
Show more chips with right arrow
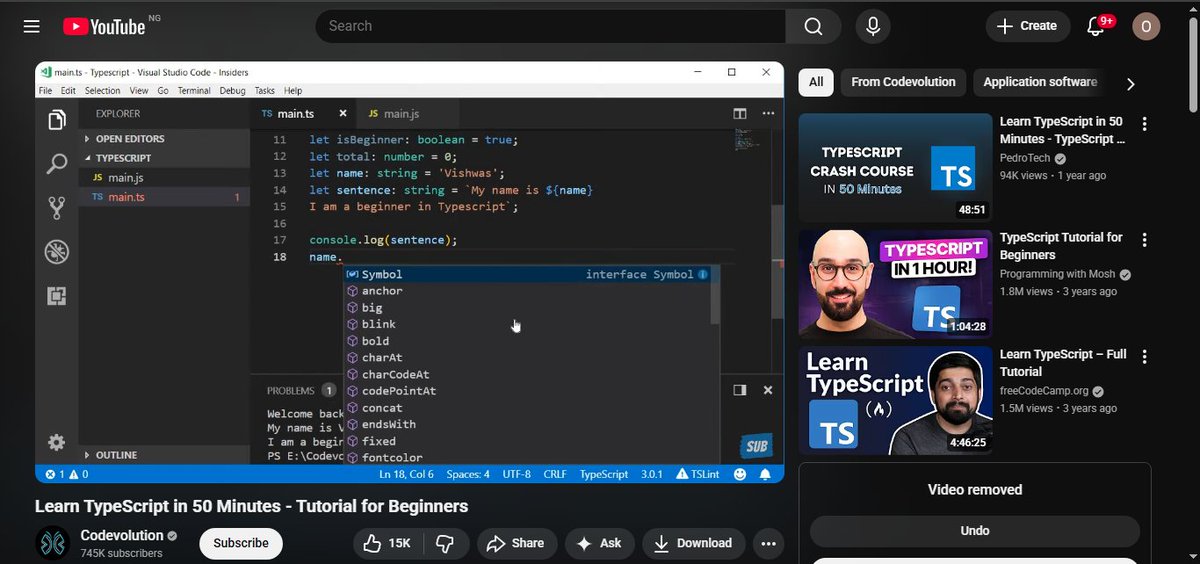1131,83
